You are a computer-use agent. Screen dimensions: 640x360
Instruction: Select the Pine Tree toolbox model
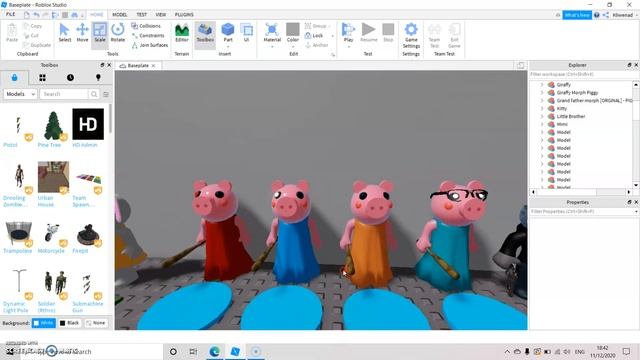53,129
